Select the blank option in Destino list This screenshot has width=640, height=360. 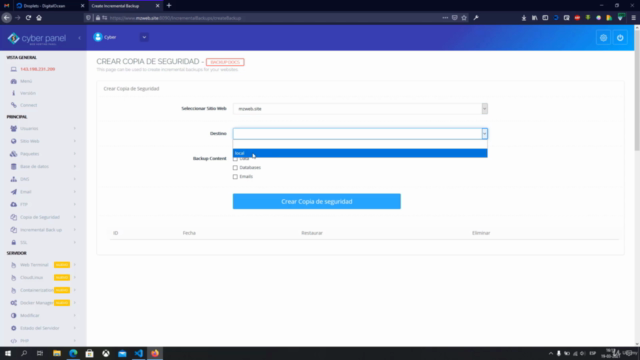360,144
